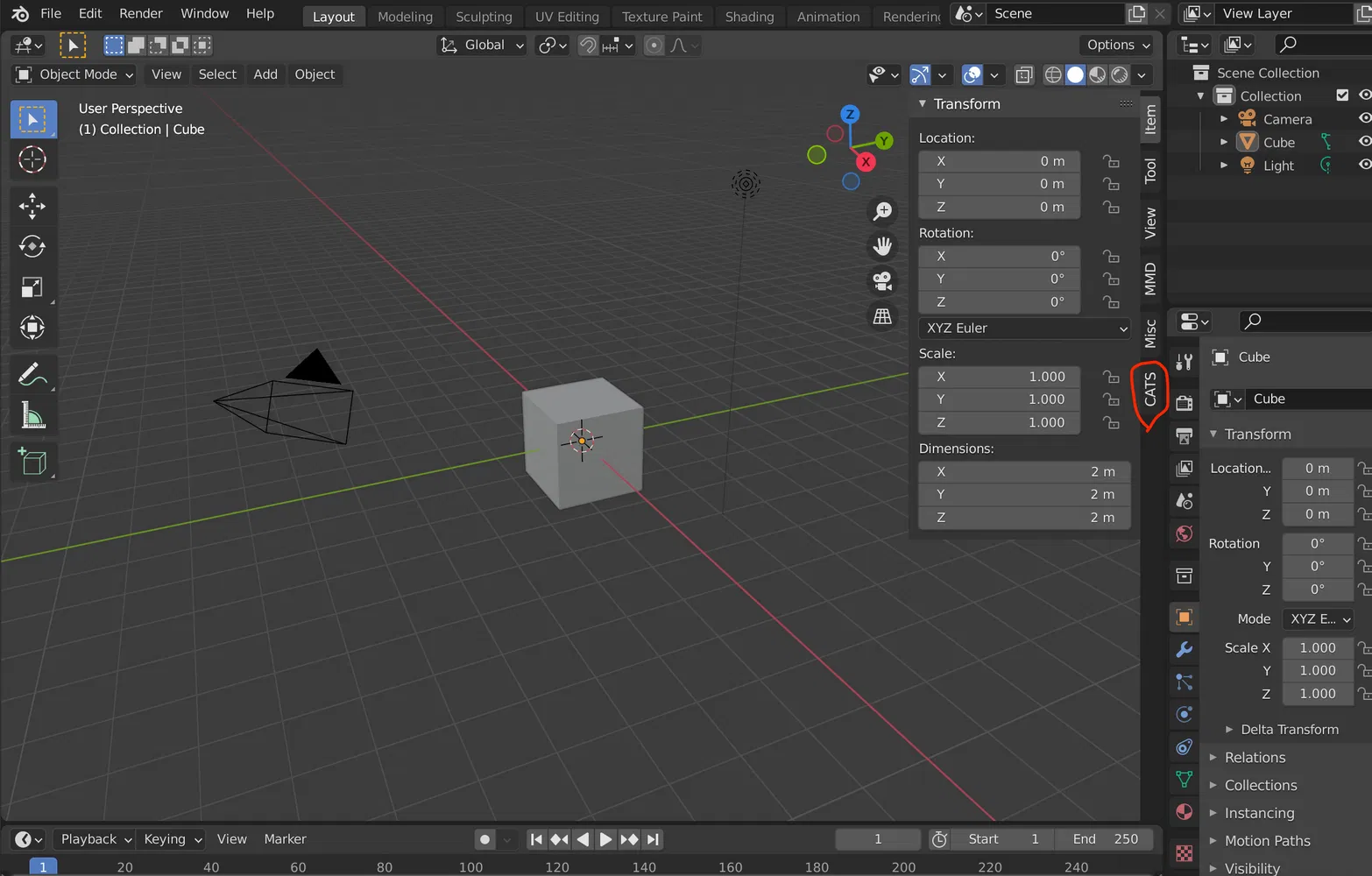Image resolution: width=1372 pixels, height=876 pixels.
Task: Expand the Delta Transform section
Action: (x=1289, y=729)
